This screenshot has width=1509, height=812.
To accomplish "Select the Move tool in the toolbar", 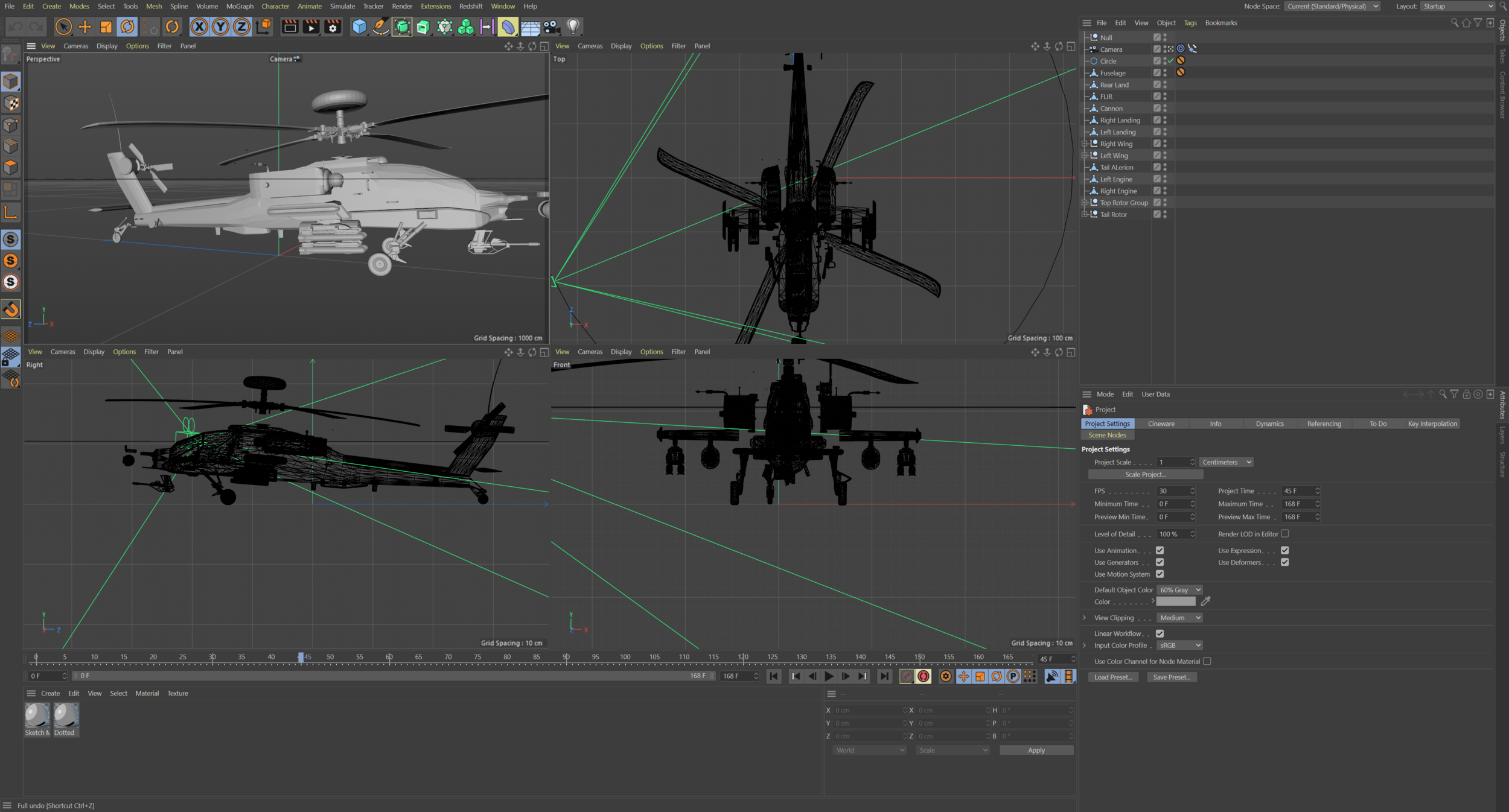I will pos(85,27).
